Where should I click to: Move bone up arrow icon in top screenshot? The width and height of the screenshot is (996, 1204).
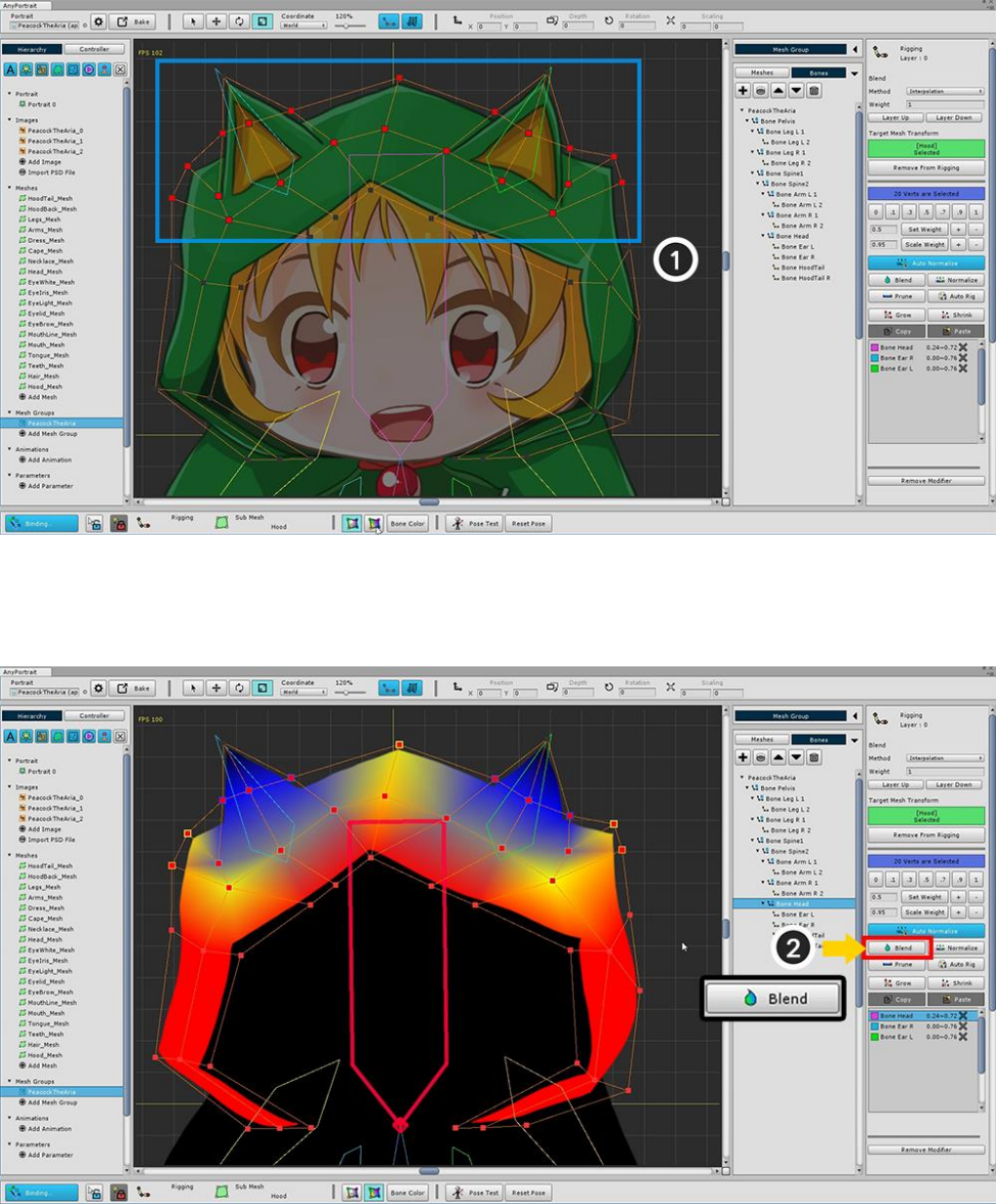pos(778,91)
